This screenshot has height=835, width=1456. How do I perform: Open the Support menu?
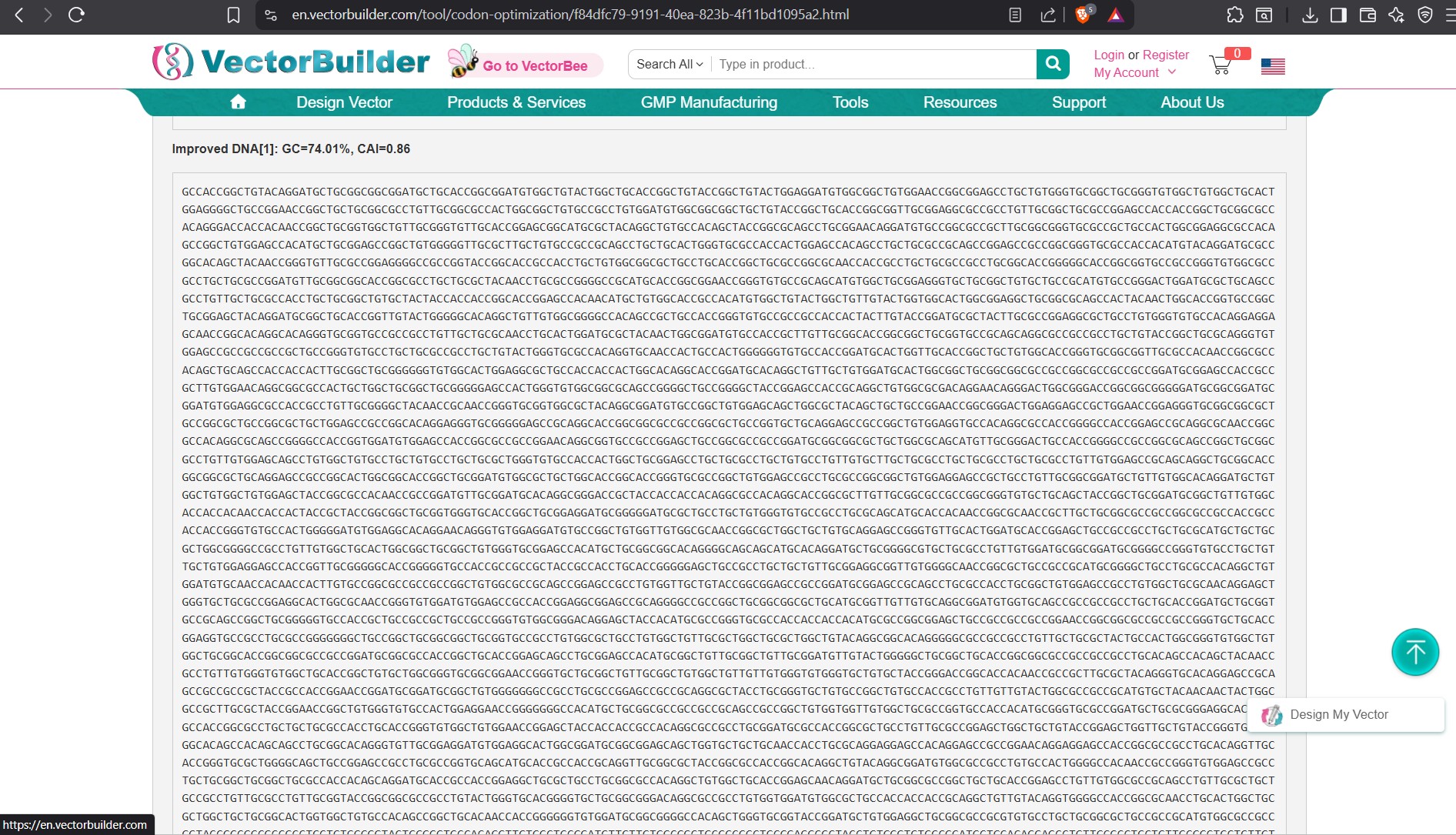point(1079,102)
